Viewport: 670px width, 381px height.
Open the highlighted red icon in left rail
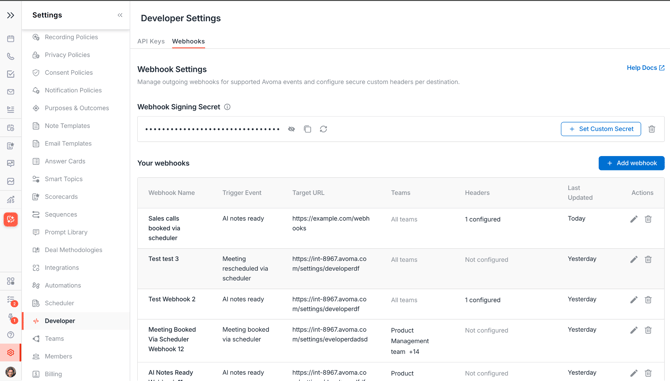tap(11, 220)
